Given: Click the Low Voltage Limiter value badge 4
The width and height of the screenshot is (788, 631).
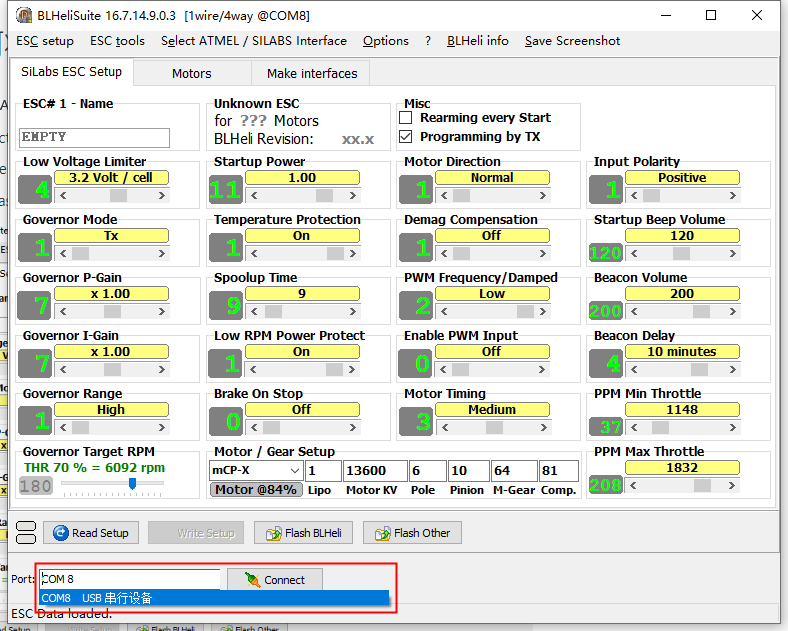Looking at the screenshot, I should coord(35,189).
